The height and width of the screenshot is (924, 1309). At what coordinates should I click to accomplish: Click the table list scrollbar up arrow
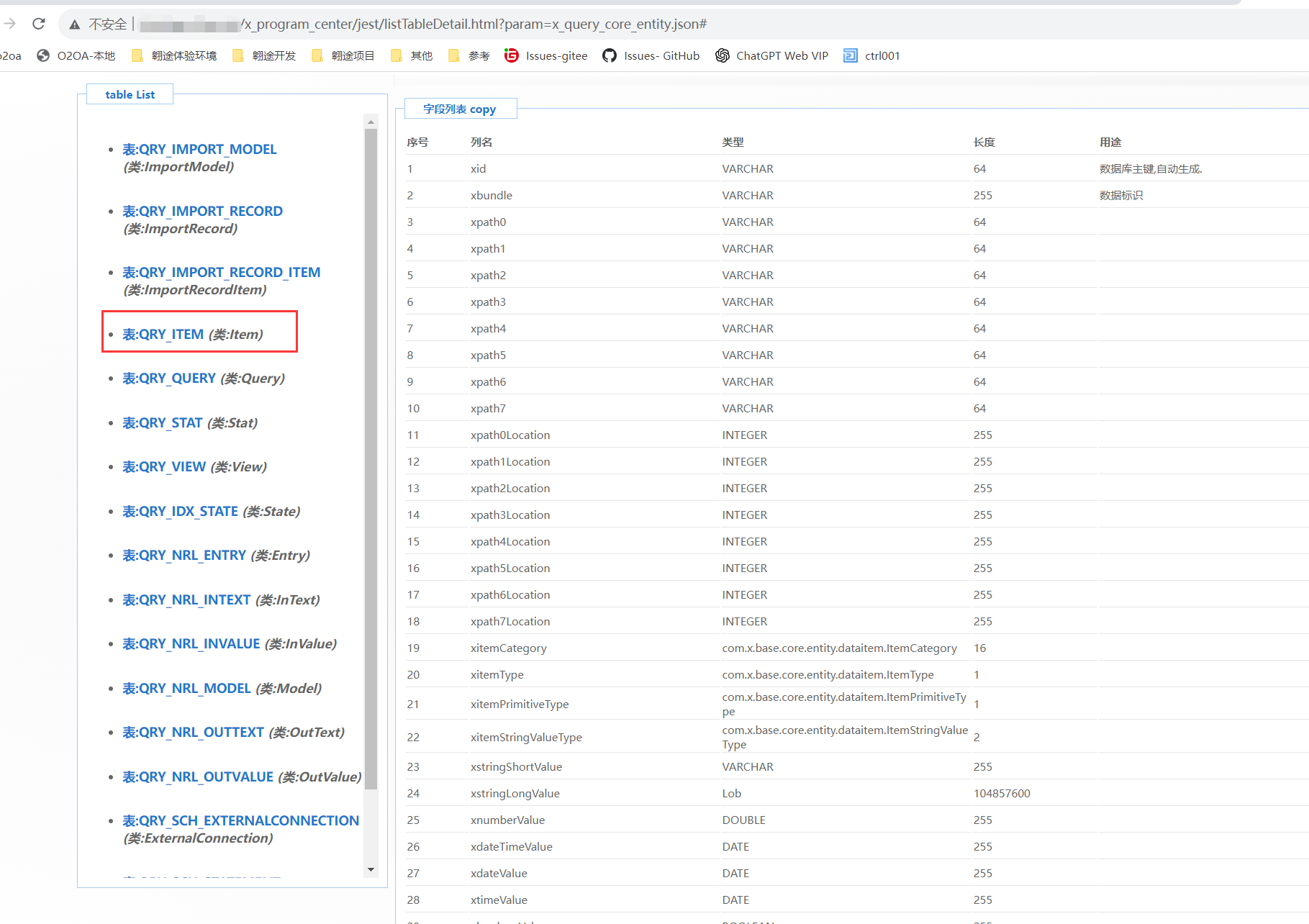pyautogui.click(x=371, y=122)
